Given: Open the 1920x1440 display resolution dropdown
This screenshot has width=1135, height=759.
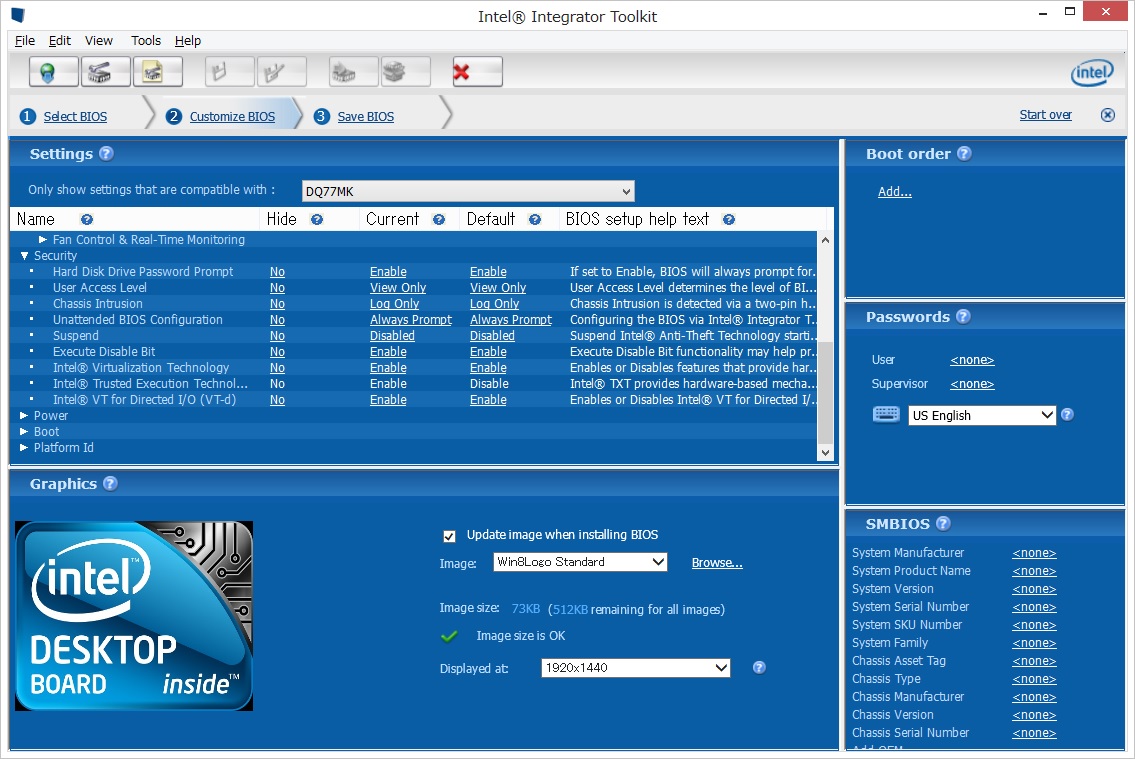Looking at the screenshot, I should point(636,667).
